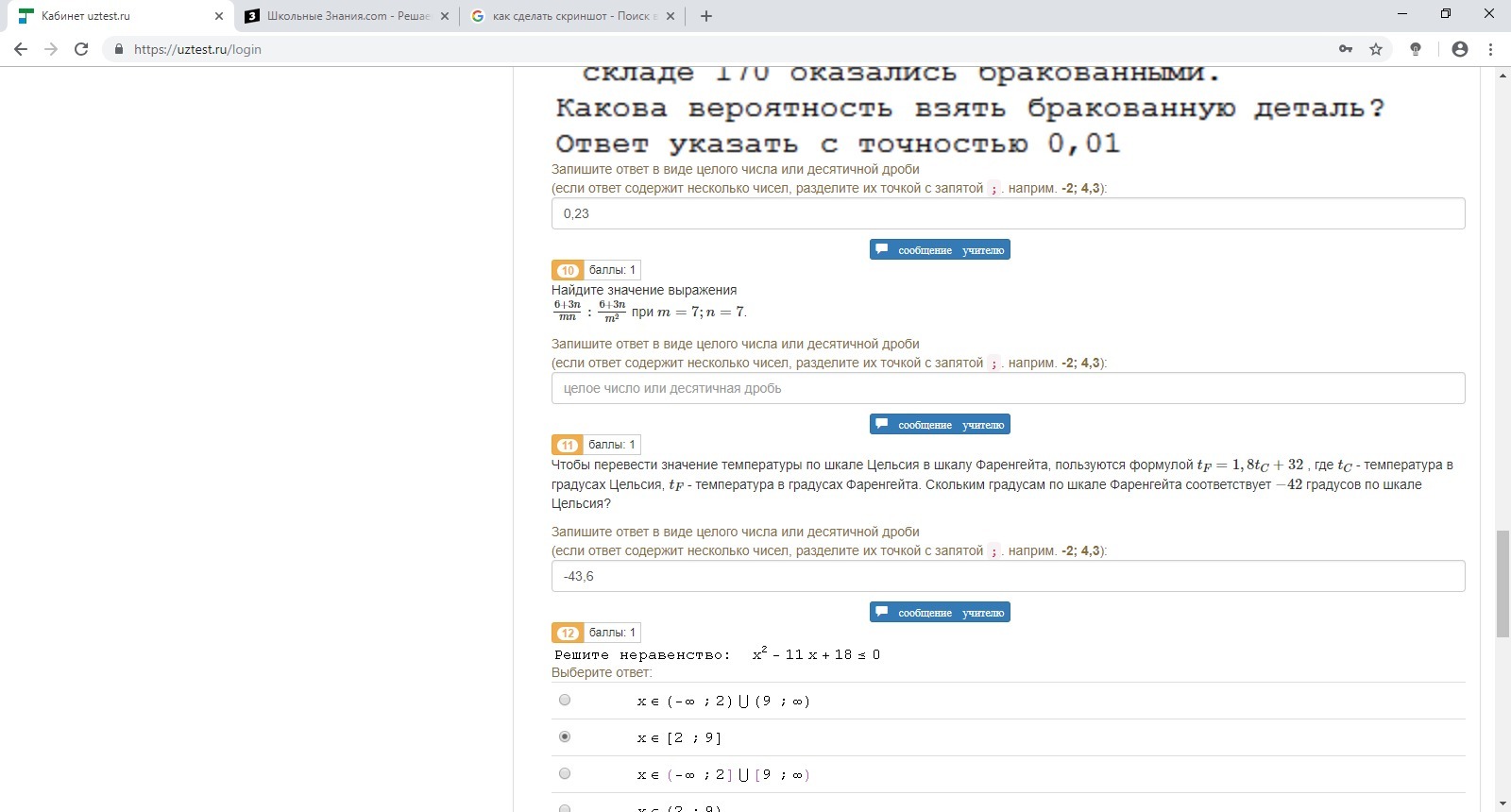
Task: Reload the uztest.ru page
Action: (x=81, y=49)
